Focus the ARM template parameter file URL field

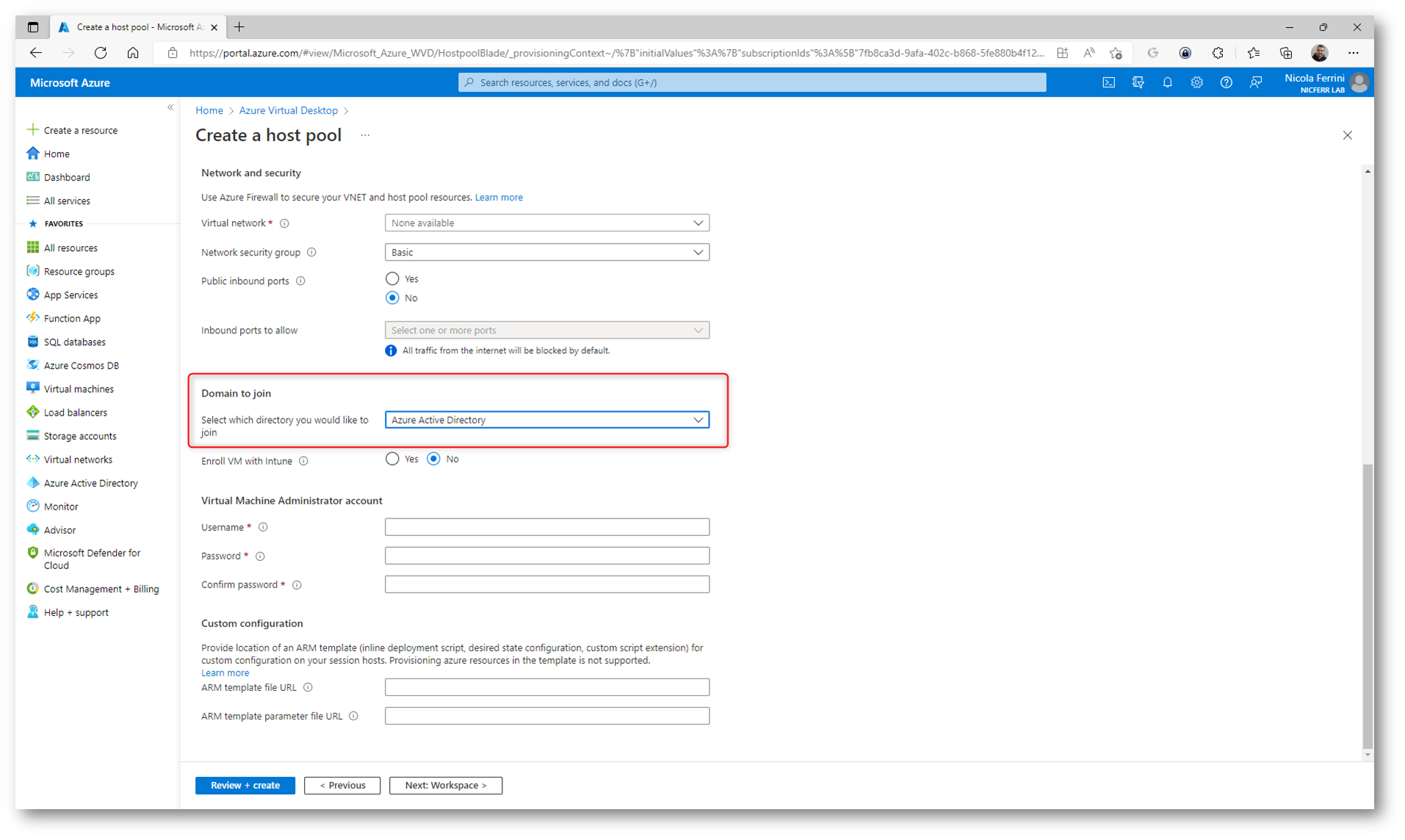(x=547, y=716)
